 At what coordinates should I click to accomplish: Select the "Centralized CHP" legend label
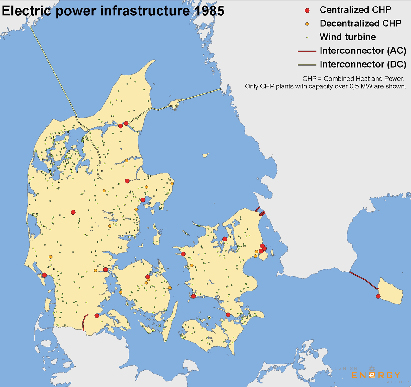[355, 10]
